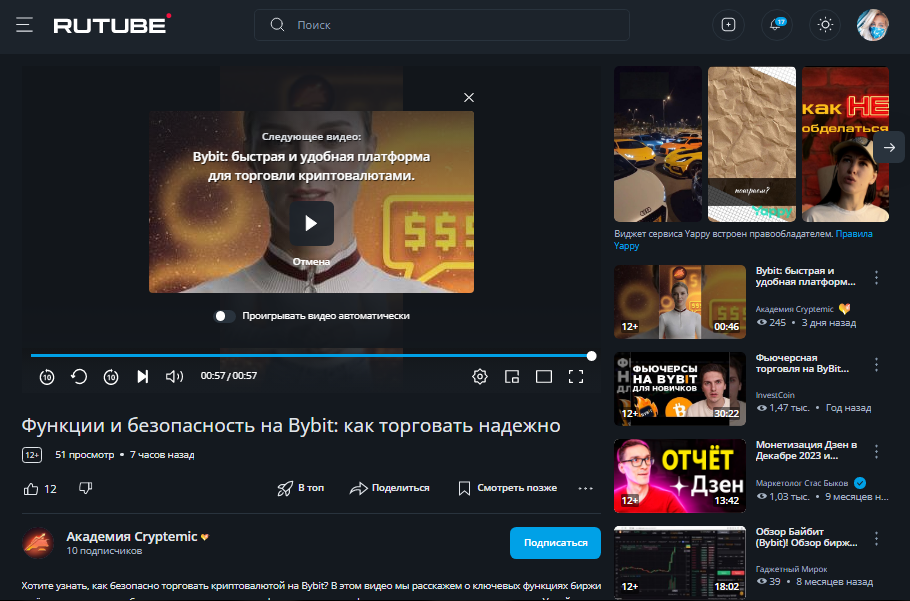Open options for Фьючерсная торговля video
Screen dimensions: 910x601
tap(876, 365)
